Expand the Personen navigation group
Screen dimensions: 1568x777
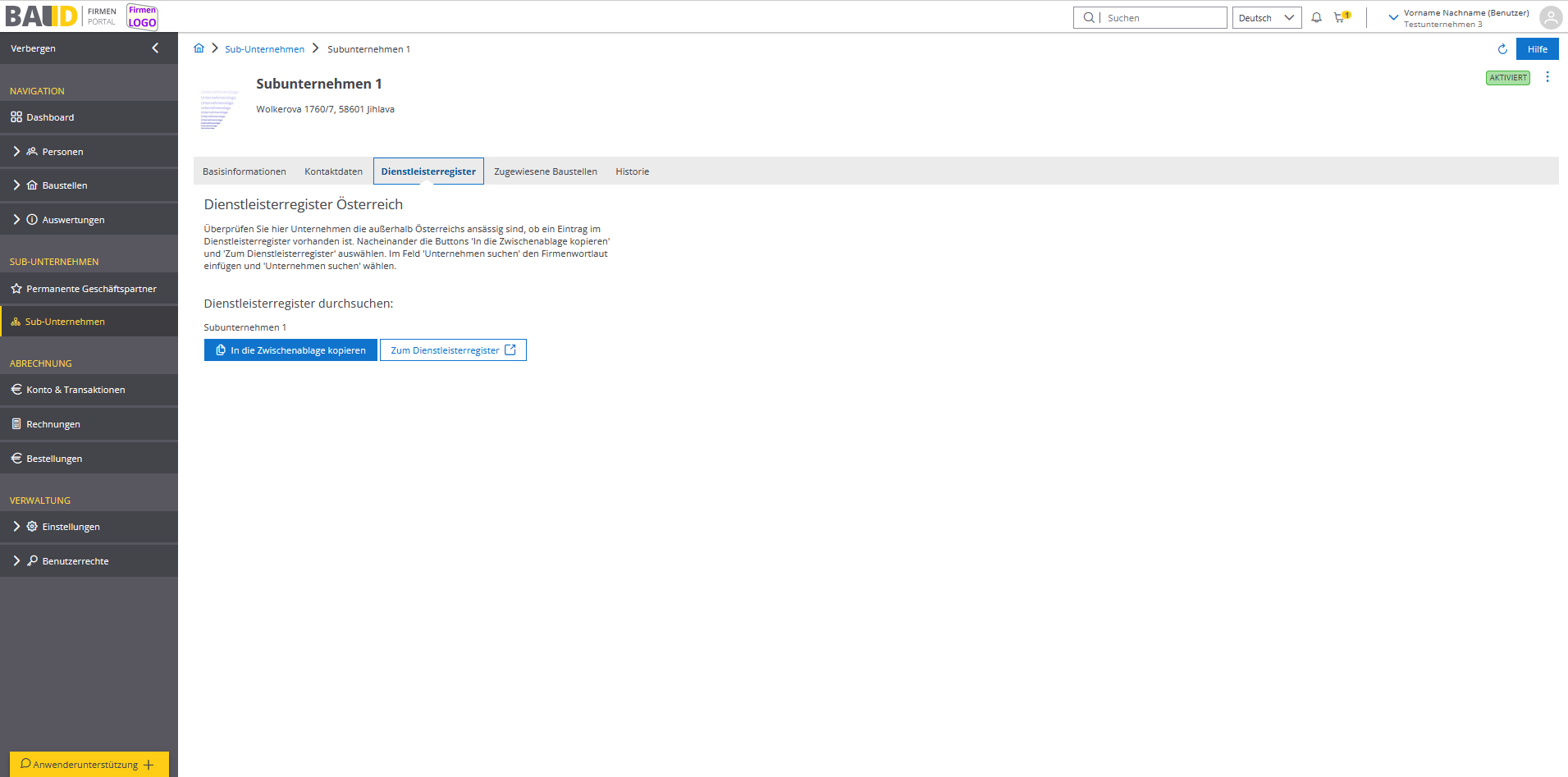click(16, 152)
